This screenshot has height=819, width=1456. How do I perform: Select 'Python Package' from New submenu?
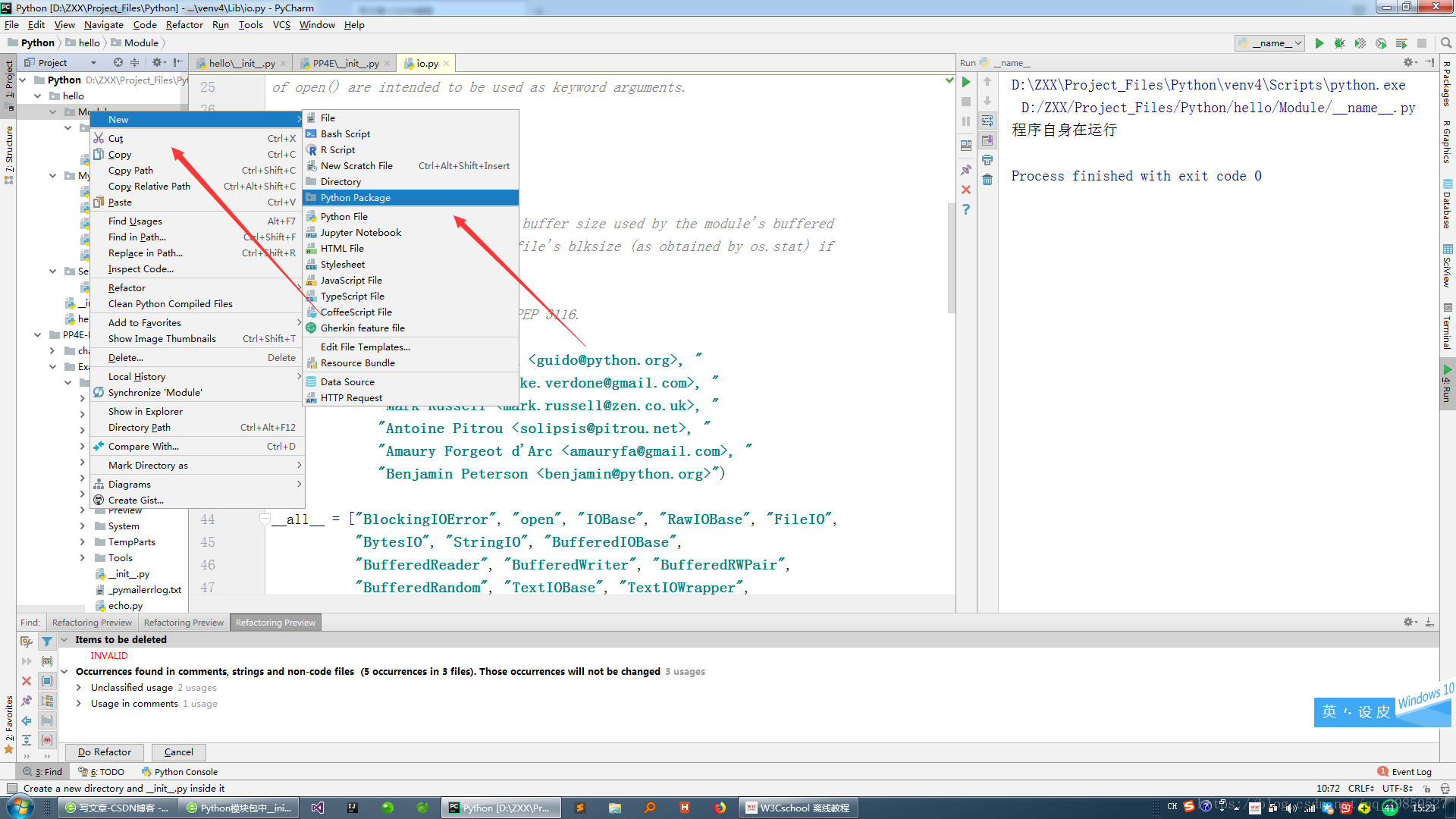coord(355,197)
